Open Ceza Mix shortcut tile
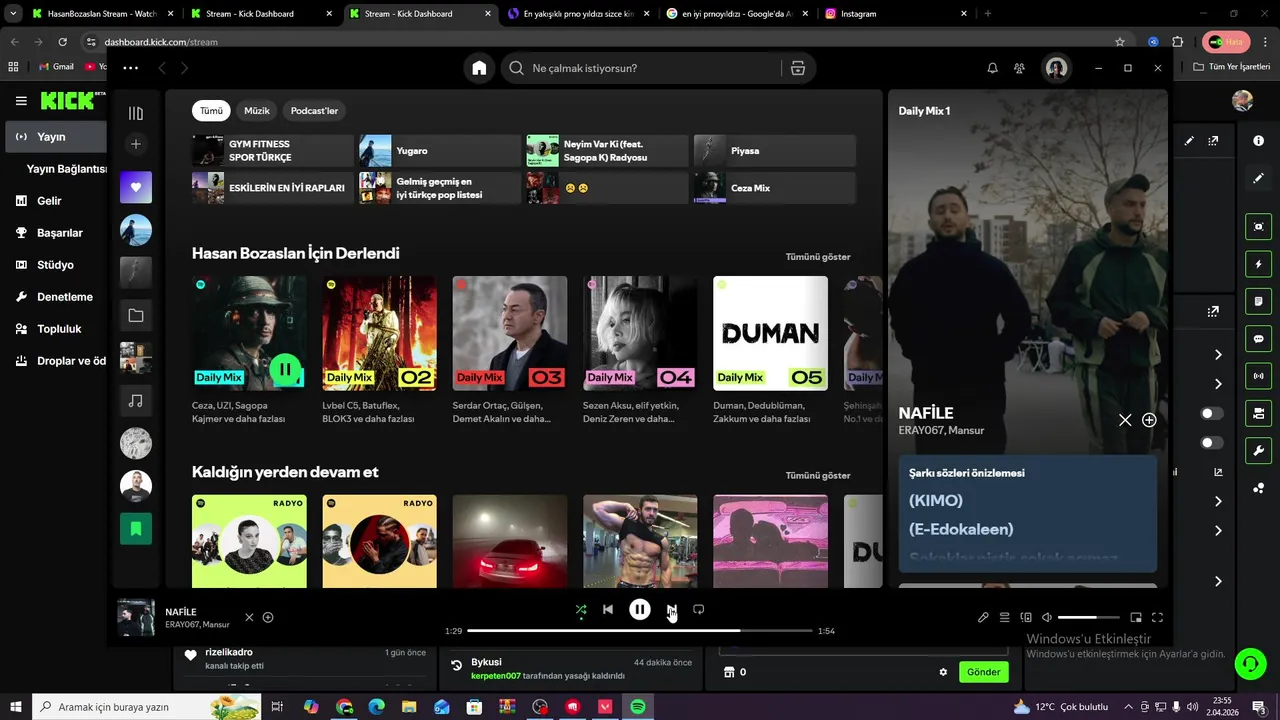 (775, 188)
